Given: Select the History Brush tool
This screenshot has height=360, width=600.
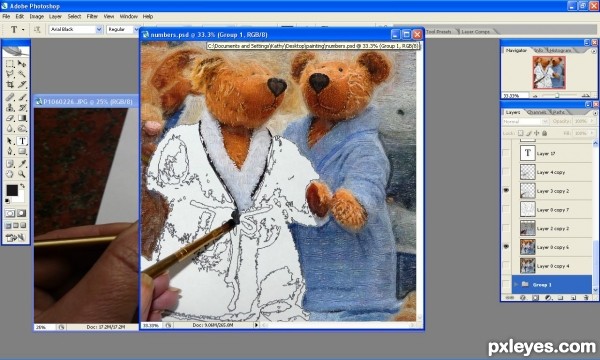Looking at the screenshot, I should (22, 108).
